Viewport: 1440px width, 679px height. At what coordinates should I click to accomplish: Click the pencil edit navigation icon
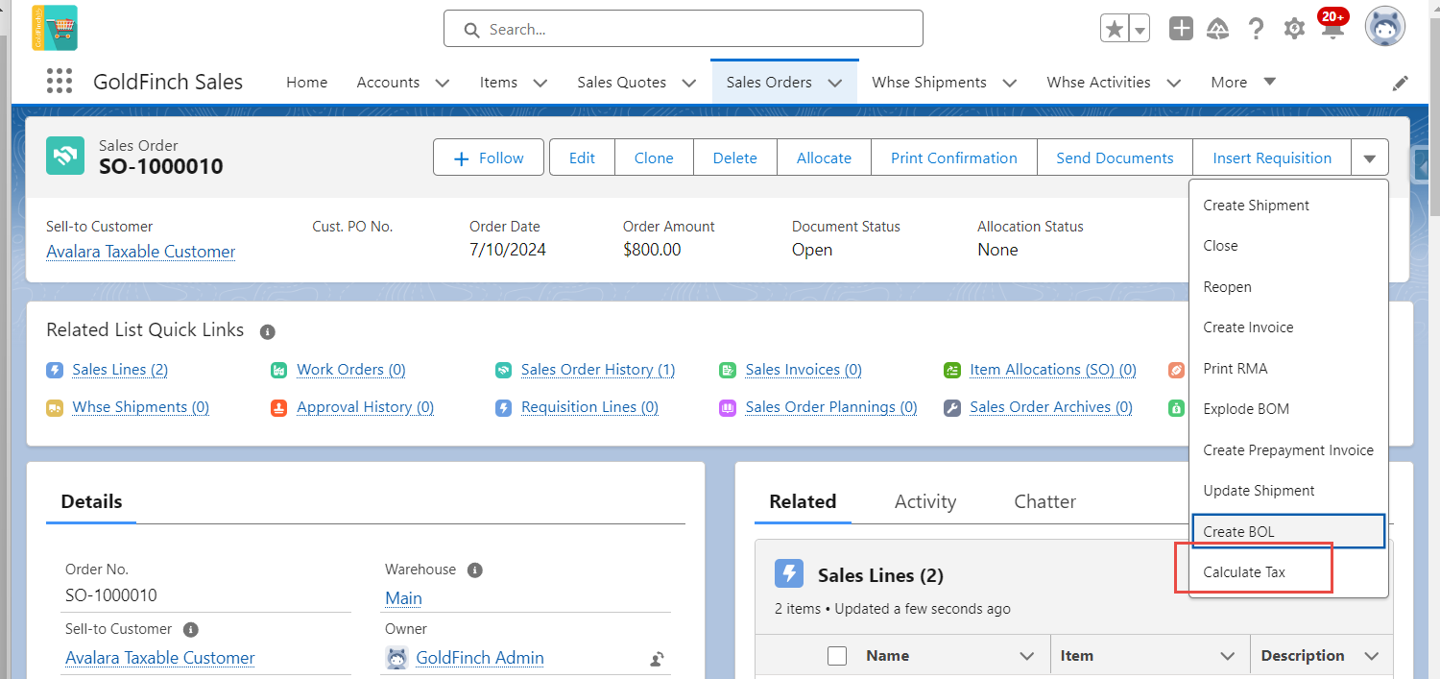[1401, 83]
